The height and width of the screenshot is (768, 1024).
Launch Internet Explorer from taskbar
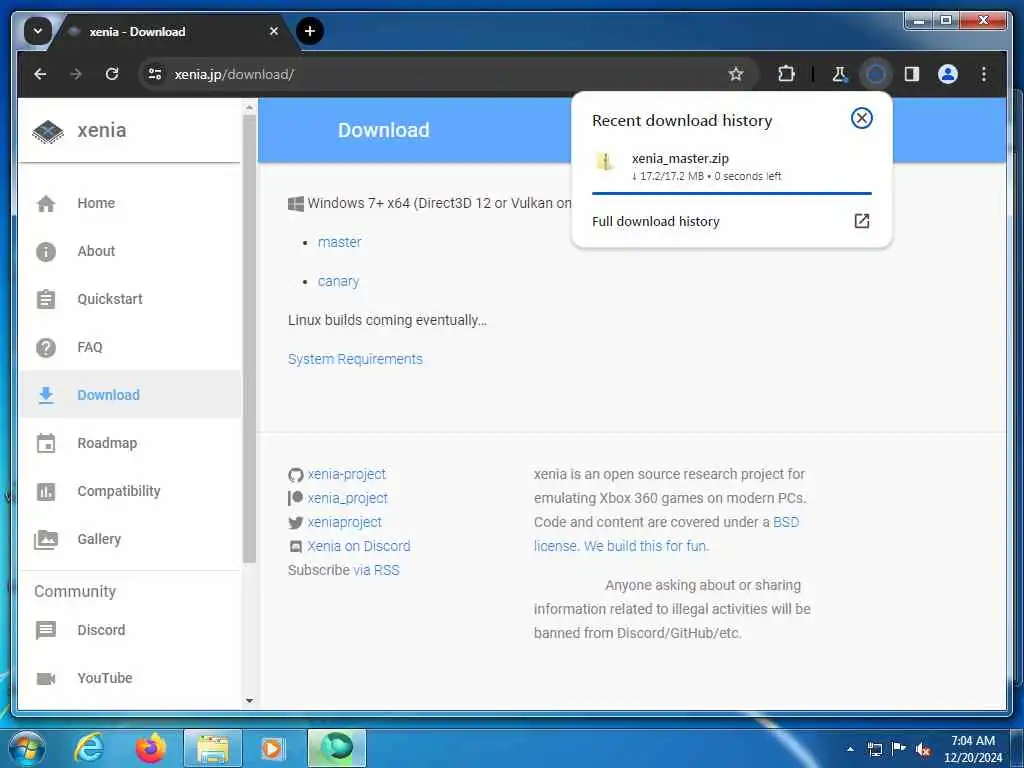coord(88,748)
